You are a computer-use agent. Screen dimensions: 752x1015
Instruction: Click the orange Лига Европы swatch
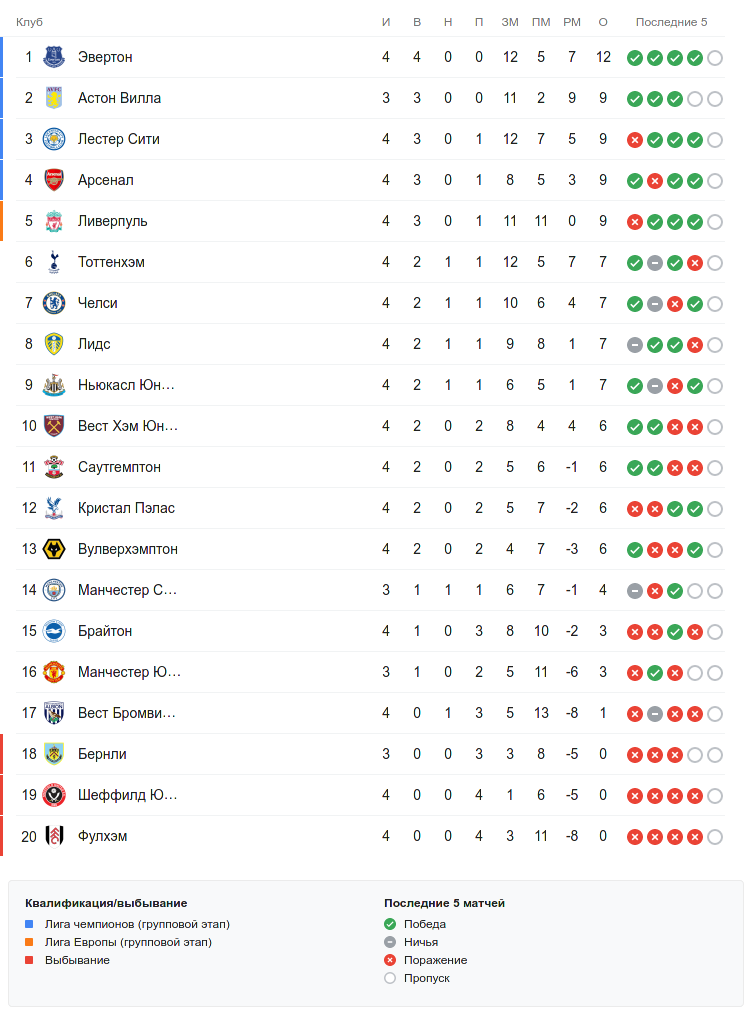30,942
